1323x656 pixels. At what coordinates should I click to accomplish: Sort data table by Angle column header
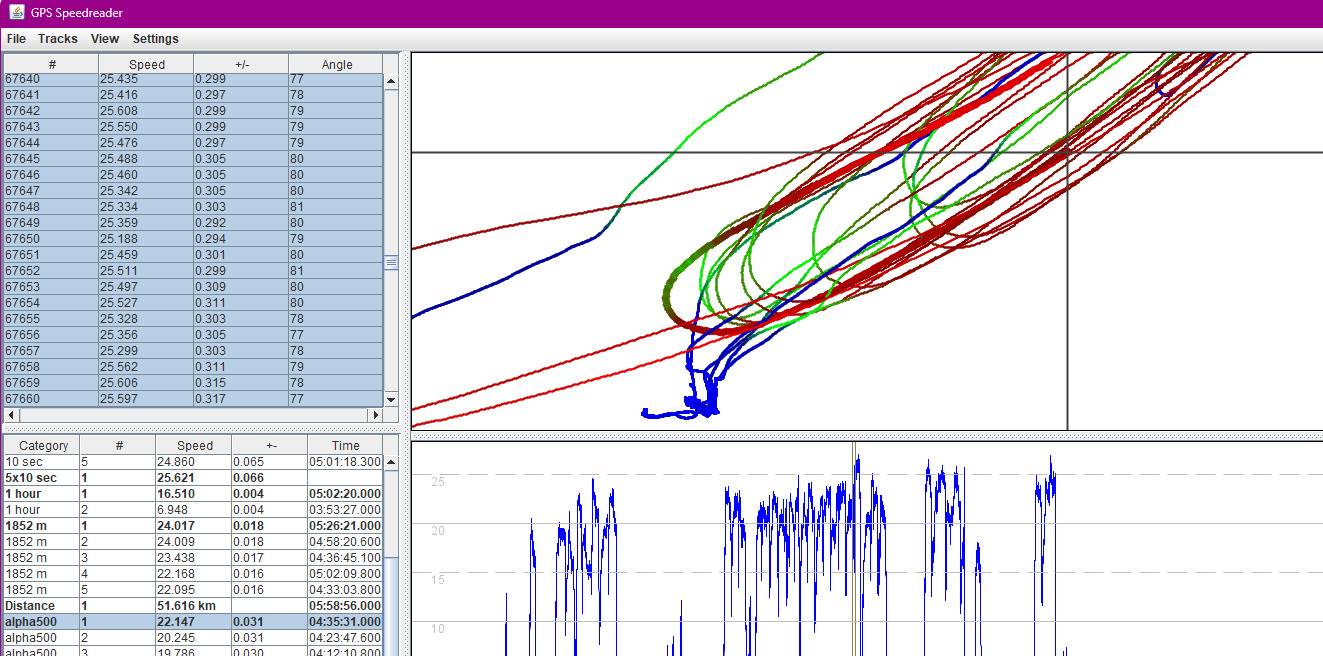point(336,64)
